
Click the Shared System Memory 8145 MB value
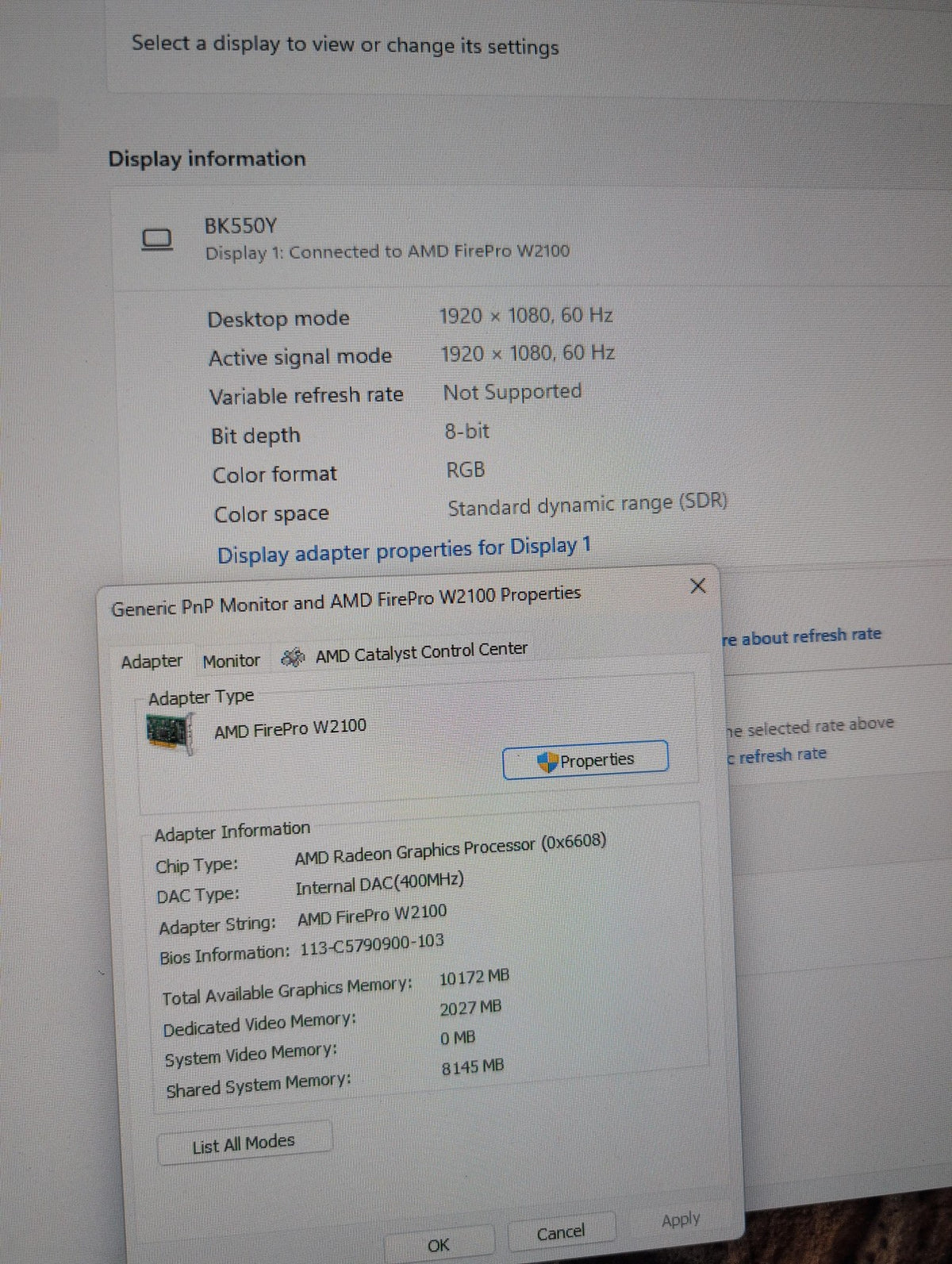473,1068
